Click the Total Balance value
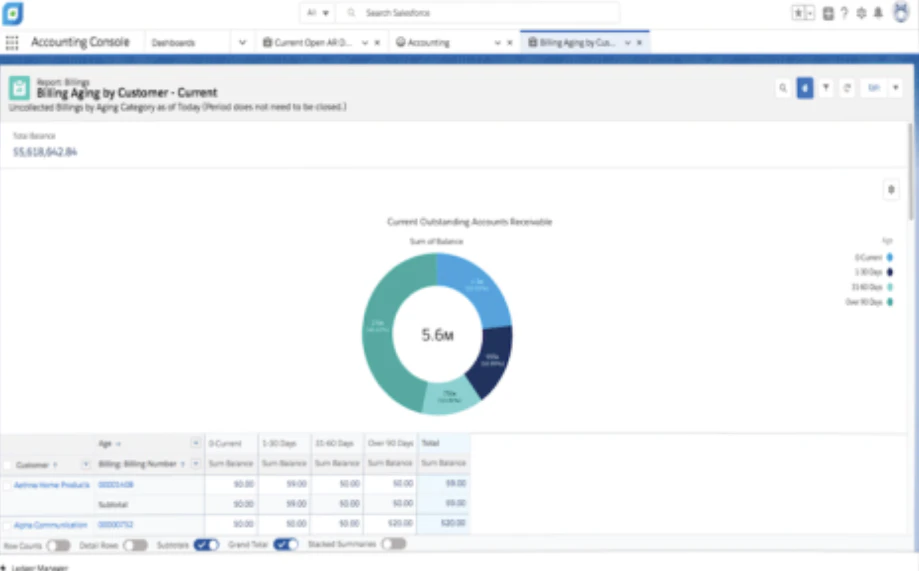This screenshot has height=571, width=919. coord(45,152)
